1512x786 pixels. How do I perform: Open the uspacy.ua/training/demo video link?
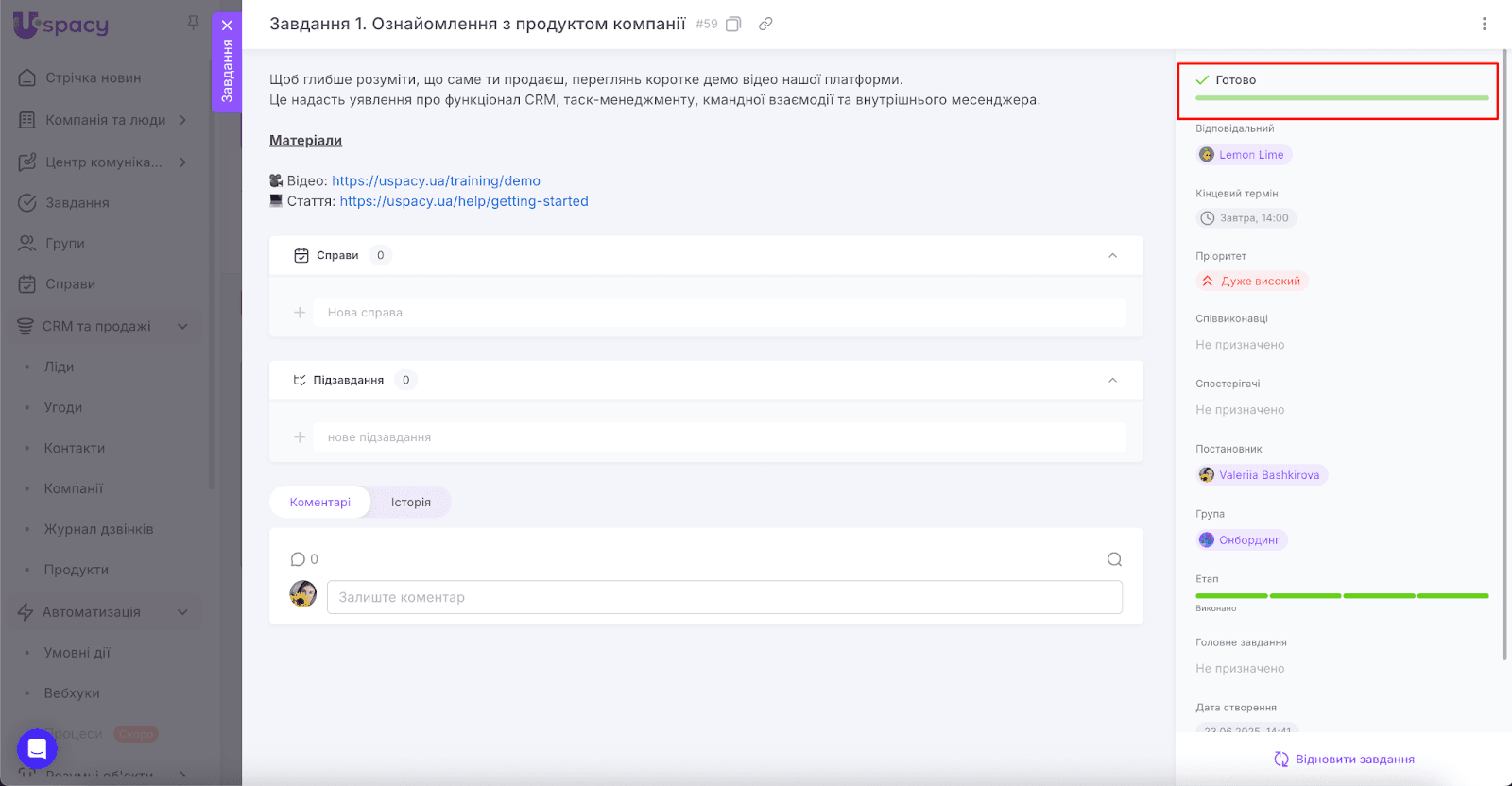pyautogui.click(x=436, y=180)
